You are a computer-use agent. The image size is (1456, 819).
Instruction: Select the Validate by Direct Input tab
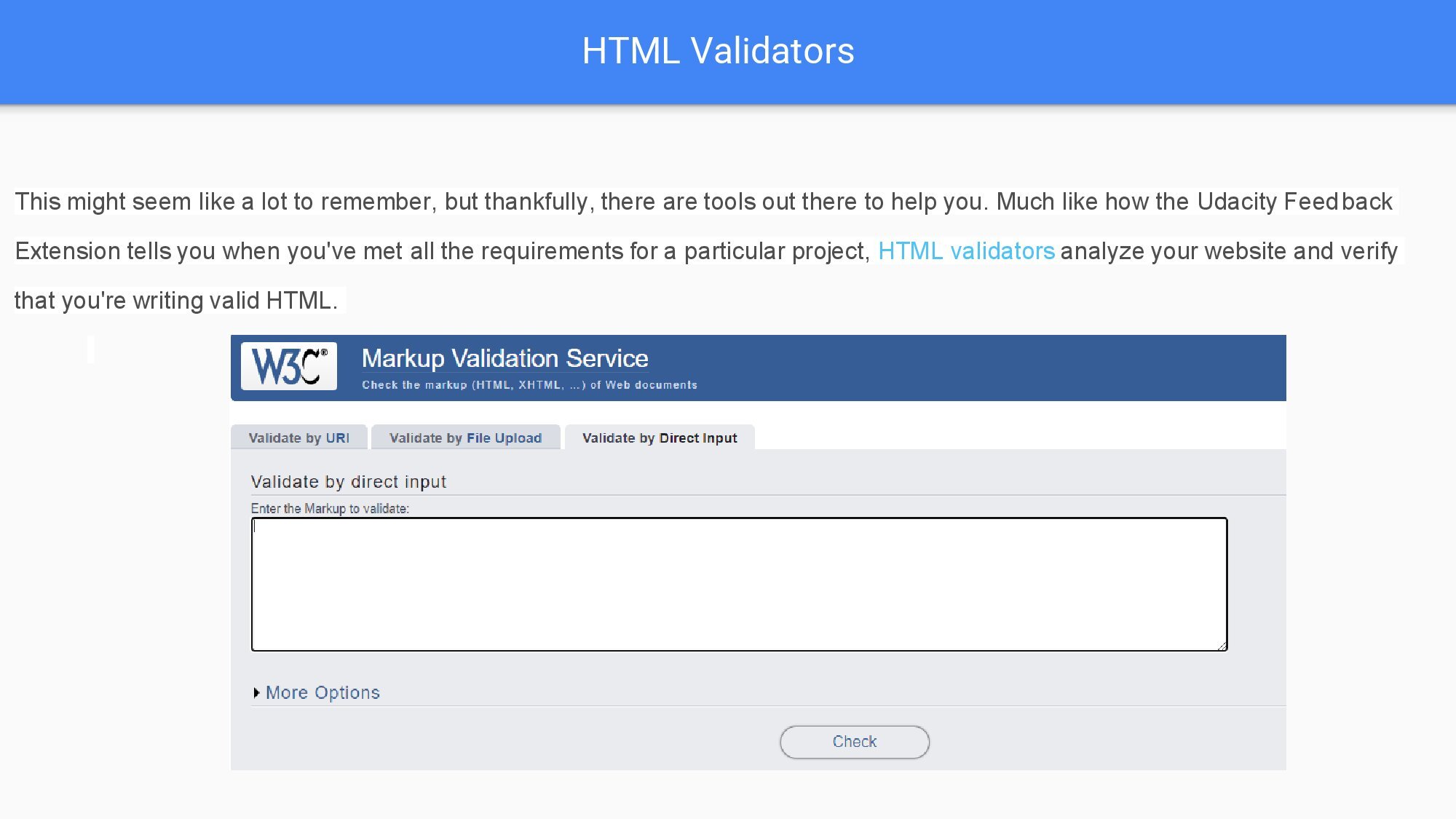660,438
